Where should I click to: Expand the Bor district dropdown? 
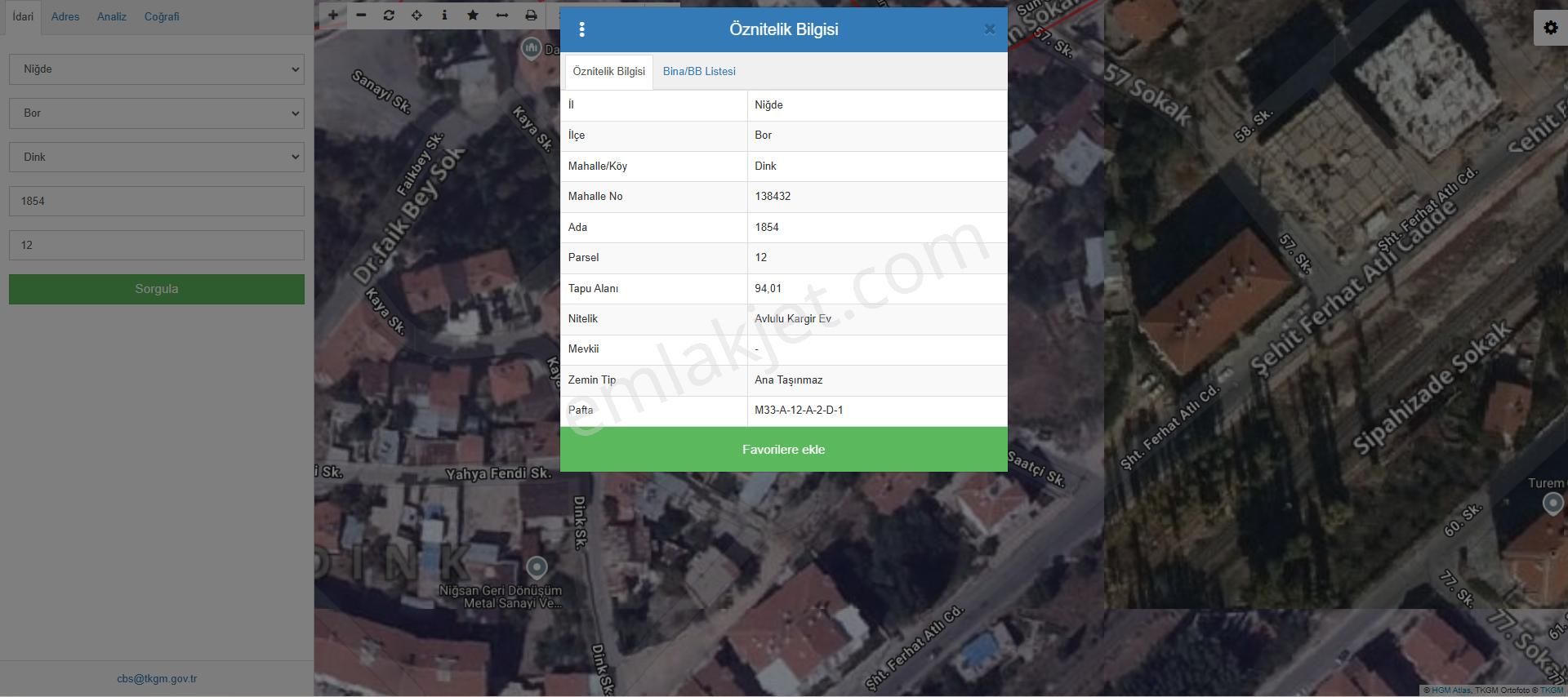[x=157, y=113]
